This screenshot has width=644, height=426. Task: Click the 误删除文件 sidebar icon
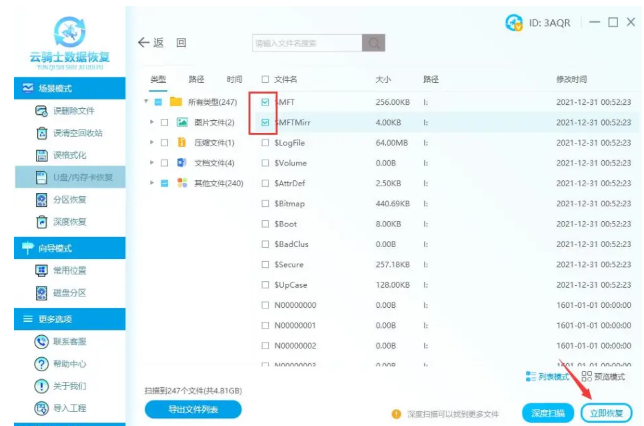pos(42,111)
